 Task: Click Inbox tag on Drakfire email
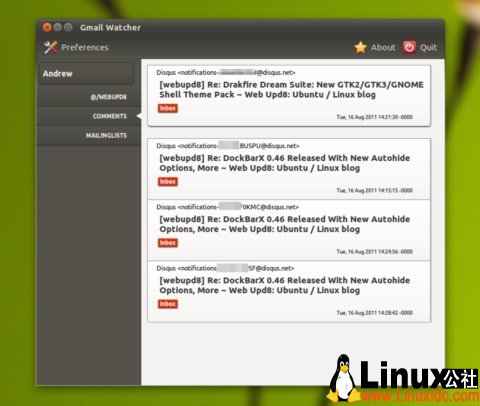168,108
